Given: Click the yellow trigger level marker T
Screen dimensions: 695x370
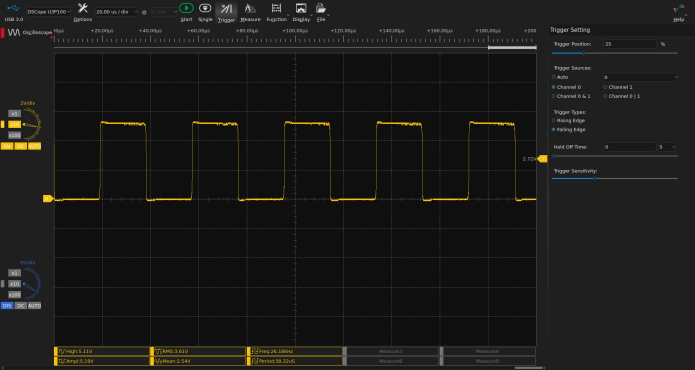Looking at the screenshot, I should coord(543,159).
